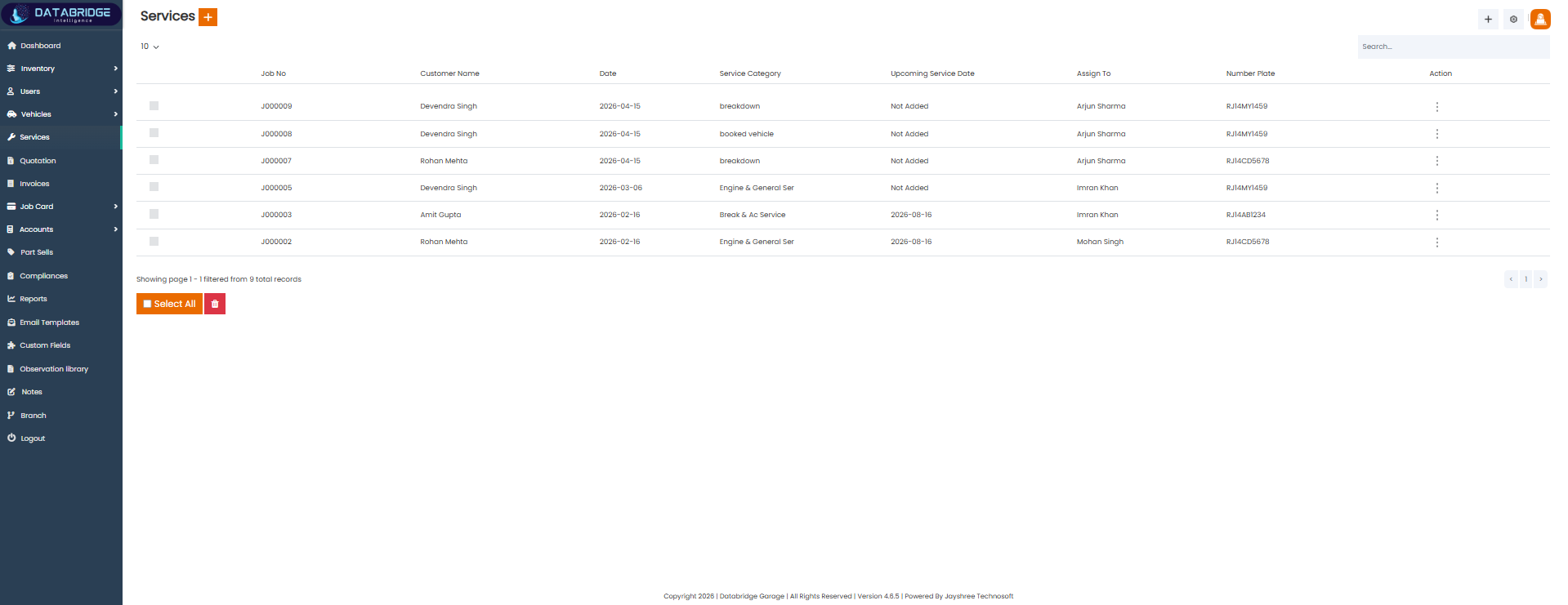This screenshot has height=605, width=1568.
Task: Open action menu for job J000003
Action: pos(1436,215)
